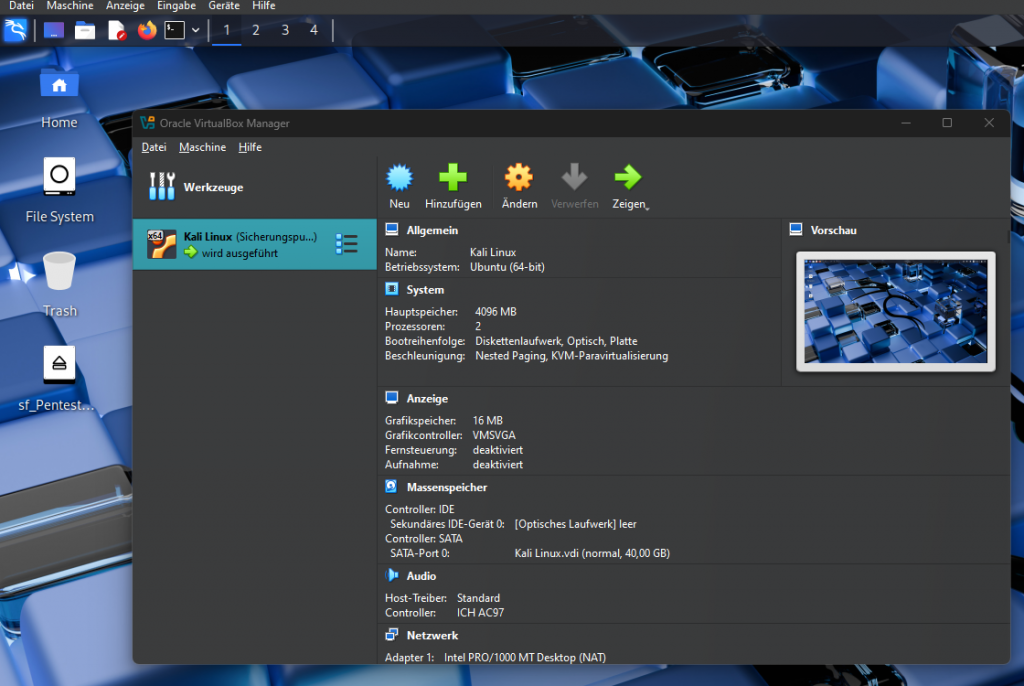Click the Neu (new VM) icon
The image size is (1024, 686).
[400, 179]
